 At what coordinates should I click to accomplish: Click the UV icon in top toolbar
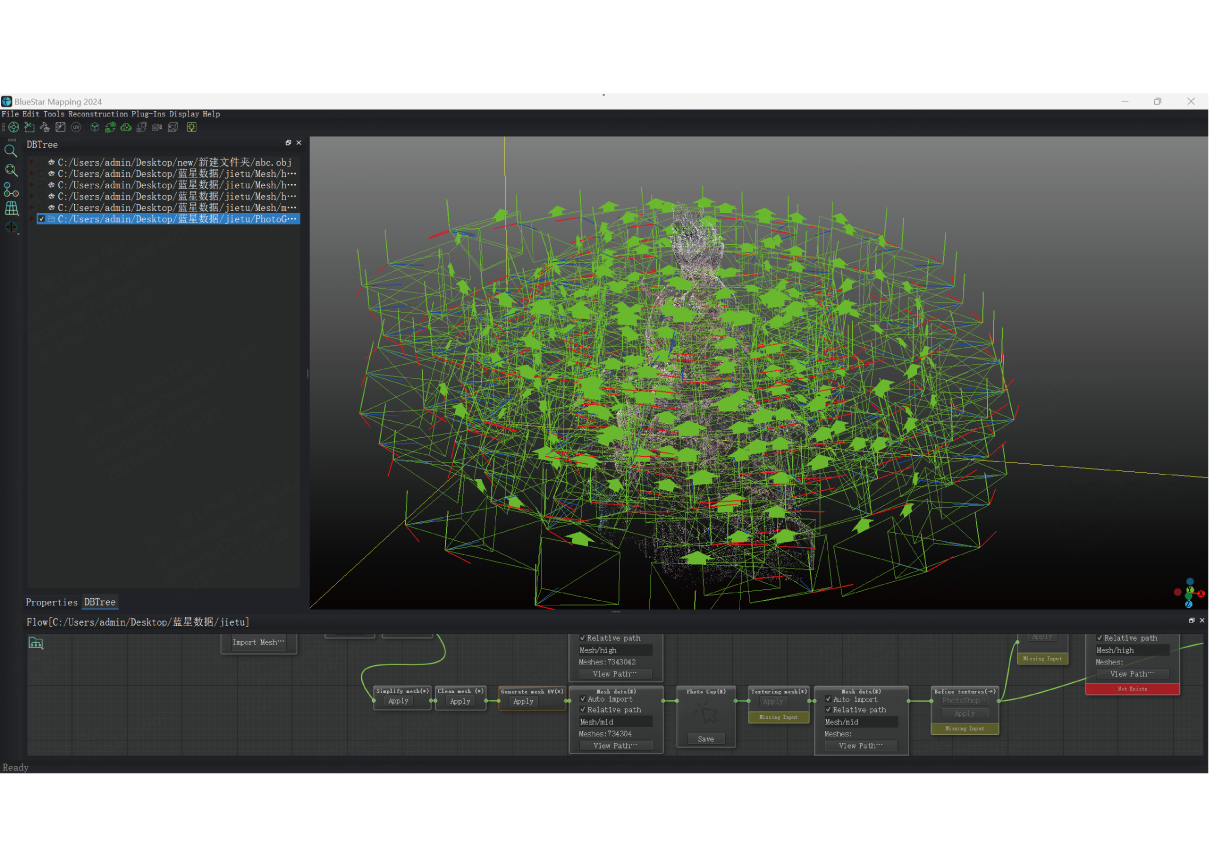pyautogui.click(x=76, y=127)
